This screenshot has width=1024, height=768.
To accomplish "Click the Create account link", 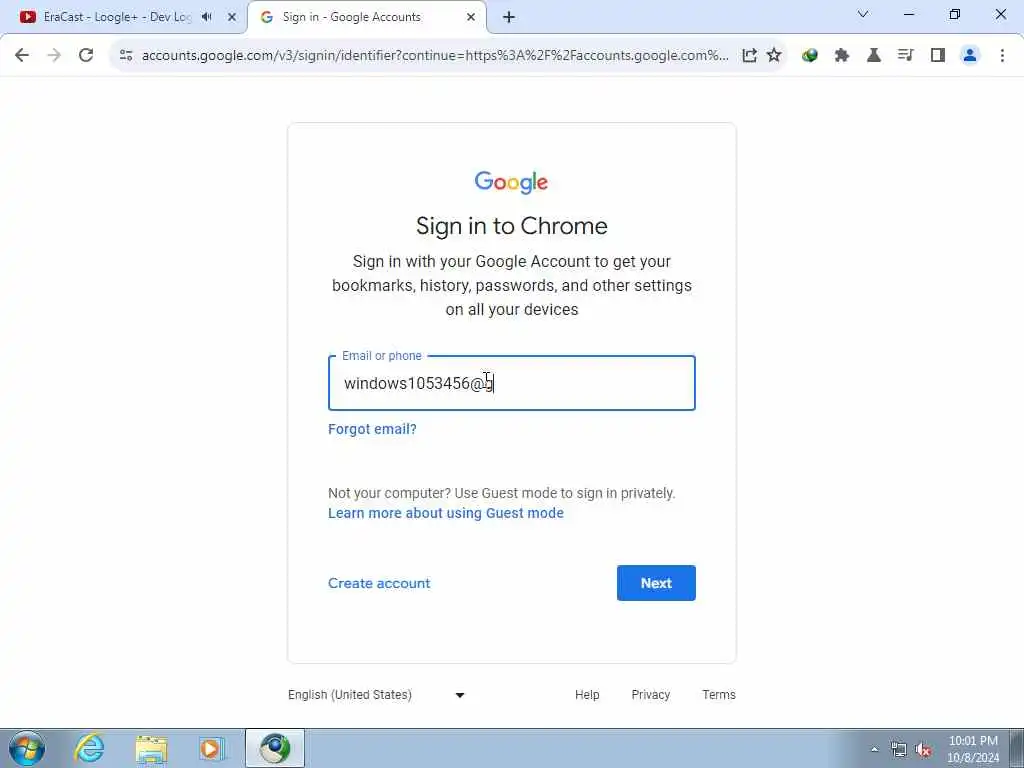I will (379, 583).
